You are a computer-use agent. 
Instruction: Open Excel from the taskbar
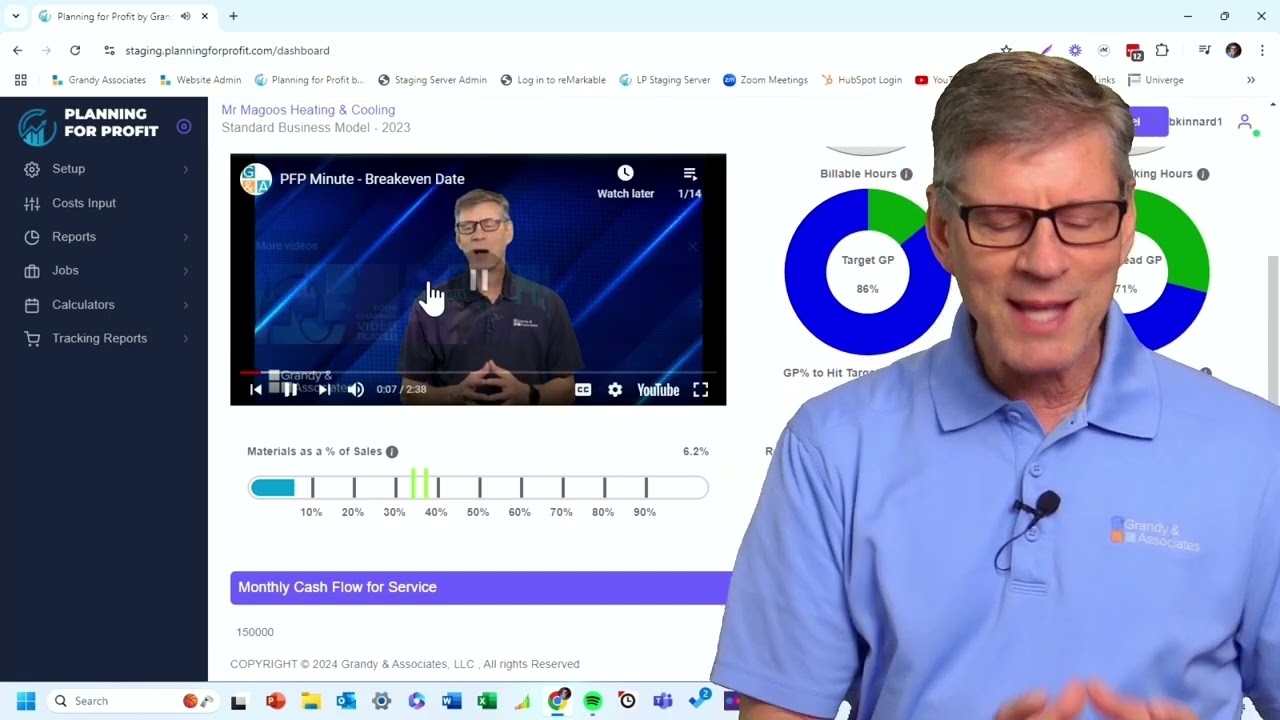pos(487,701)
